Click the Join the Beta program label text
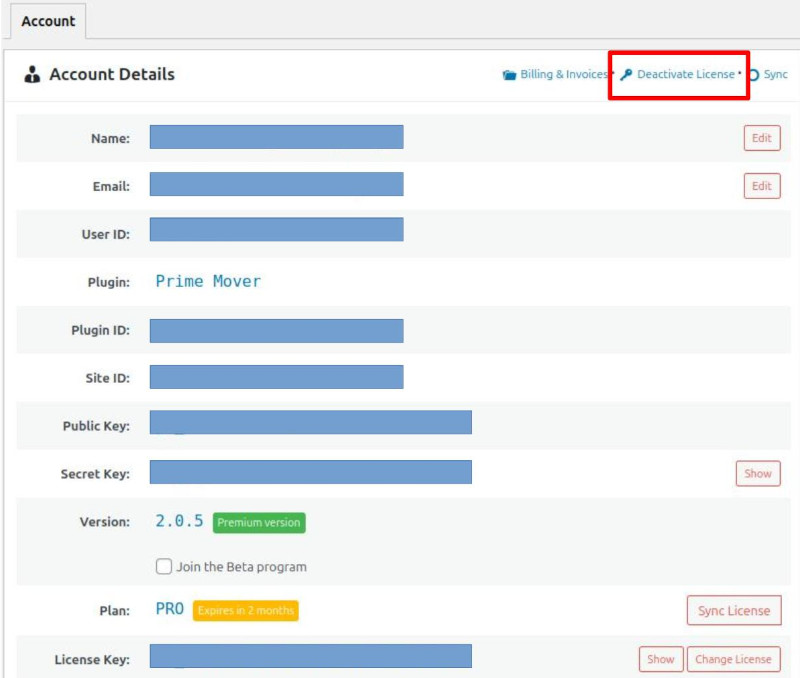800x678 pixels. pos(241,567)
